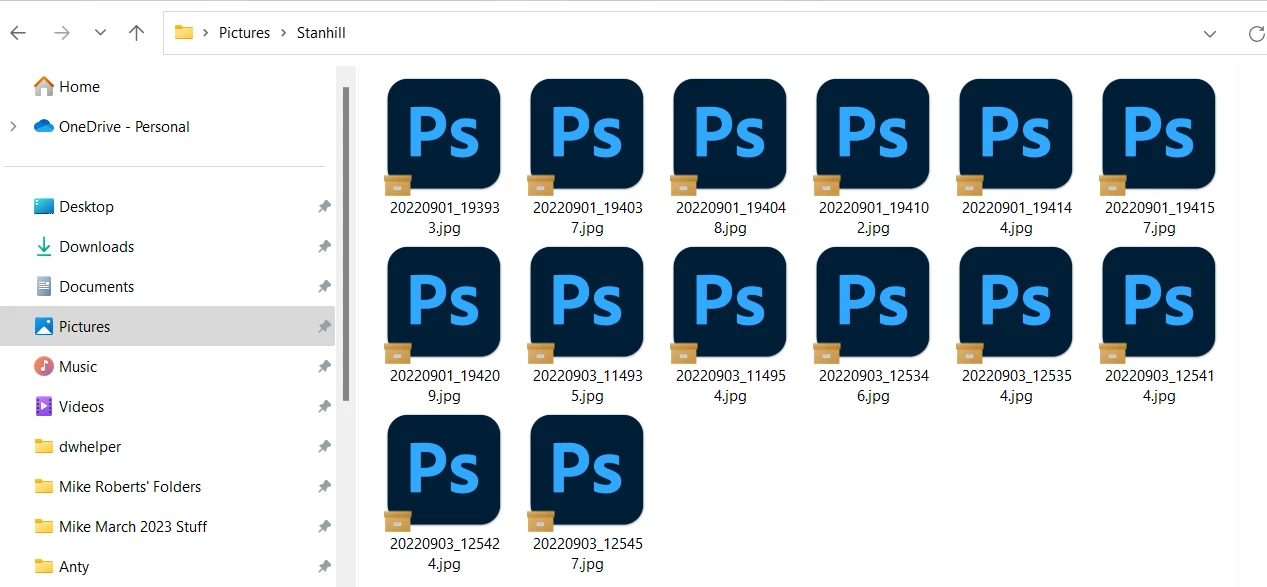Click pin icon next to Pictures
Viewport: 1267px width, 587px height.
pyautogui.click(x=324, y=327)
